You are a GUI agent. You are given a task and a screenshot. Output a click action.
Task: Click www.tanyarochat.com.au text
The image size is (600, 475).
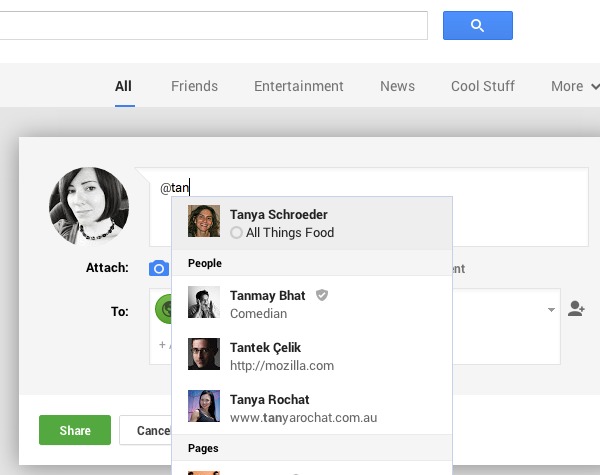pos(303,418)
